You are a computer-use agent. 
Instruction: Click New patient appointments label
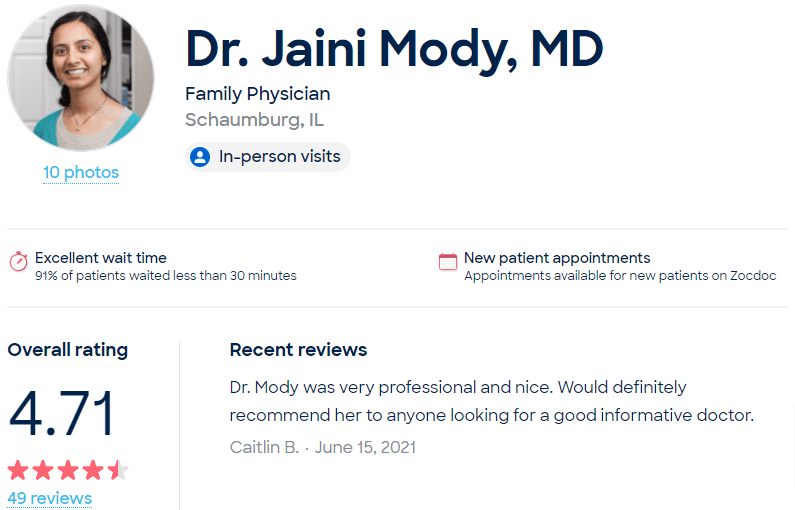click(557, 258)
